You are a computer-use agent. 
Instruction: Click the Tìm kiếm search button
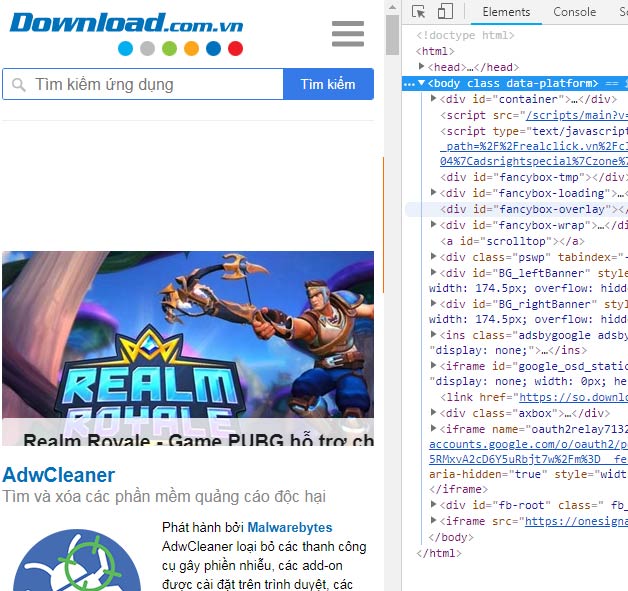point(328,84)
